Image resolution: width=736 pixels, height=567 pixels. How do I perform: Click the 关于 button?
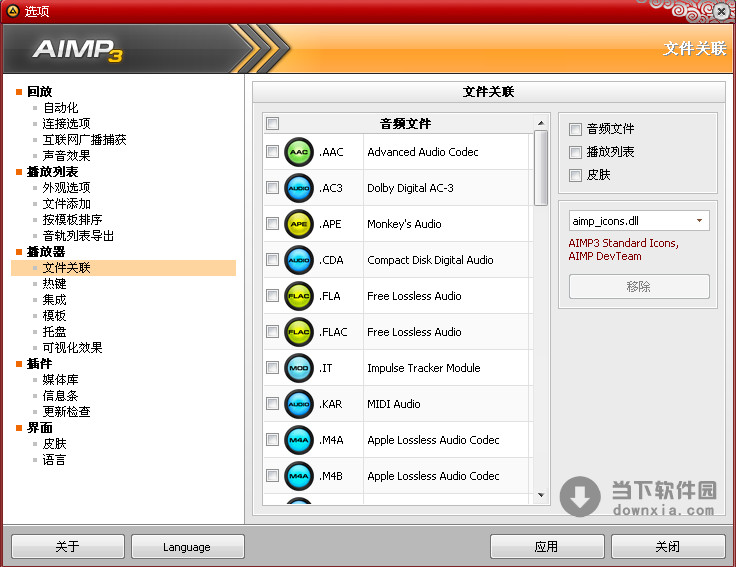(x=68, y=546)
